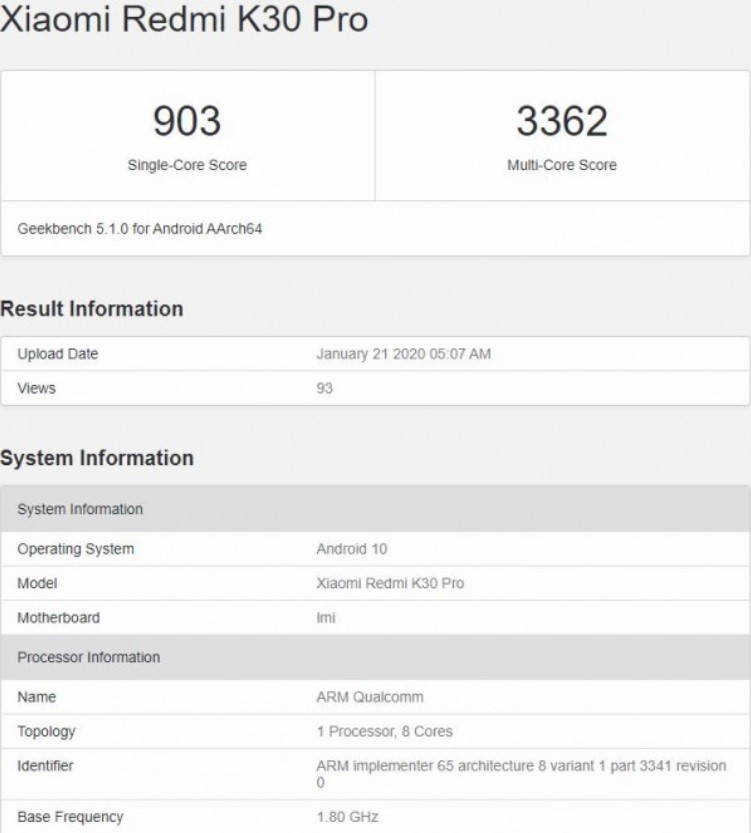Click the Topology label
Screen dimensions: 751x833
pyautogui.click(x=46, y=732)
